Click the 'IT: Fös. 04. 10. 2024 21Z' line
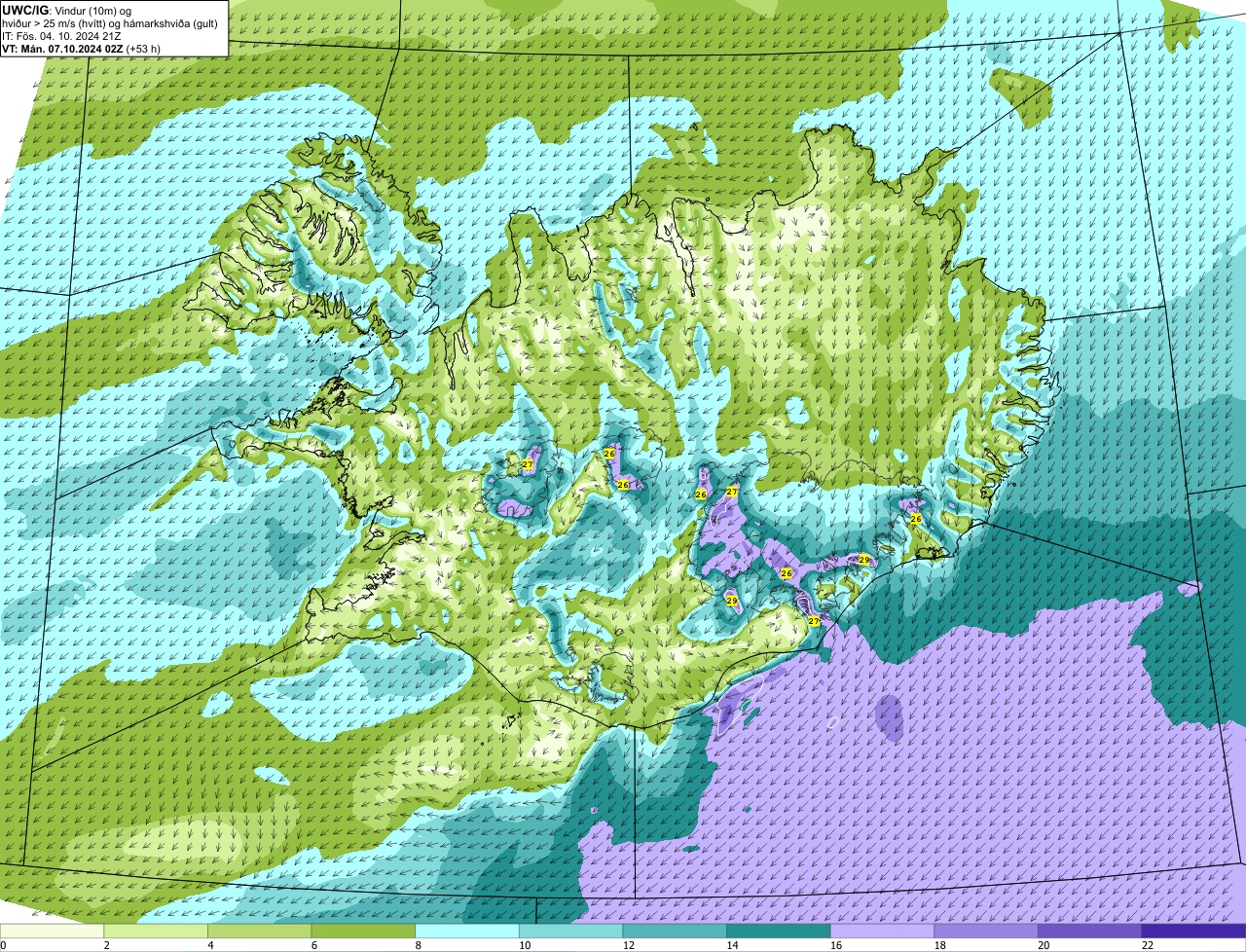This screenshot has width=1246, height=952. pos(62,35)
